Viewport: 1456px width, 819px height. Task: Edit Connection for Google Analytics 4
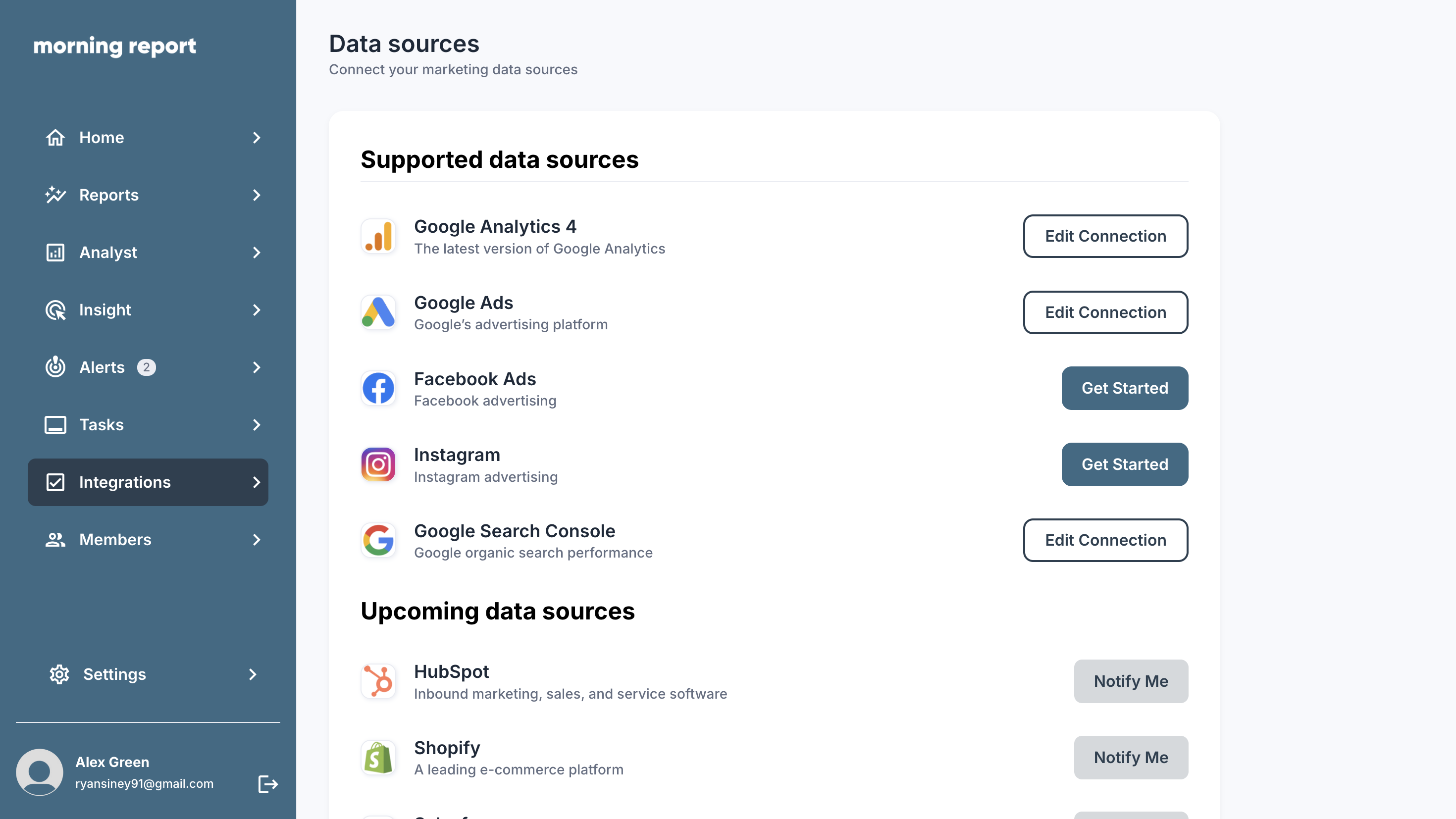pos(1105,236)
